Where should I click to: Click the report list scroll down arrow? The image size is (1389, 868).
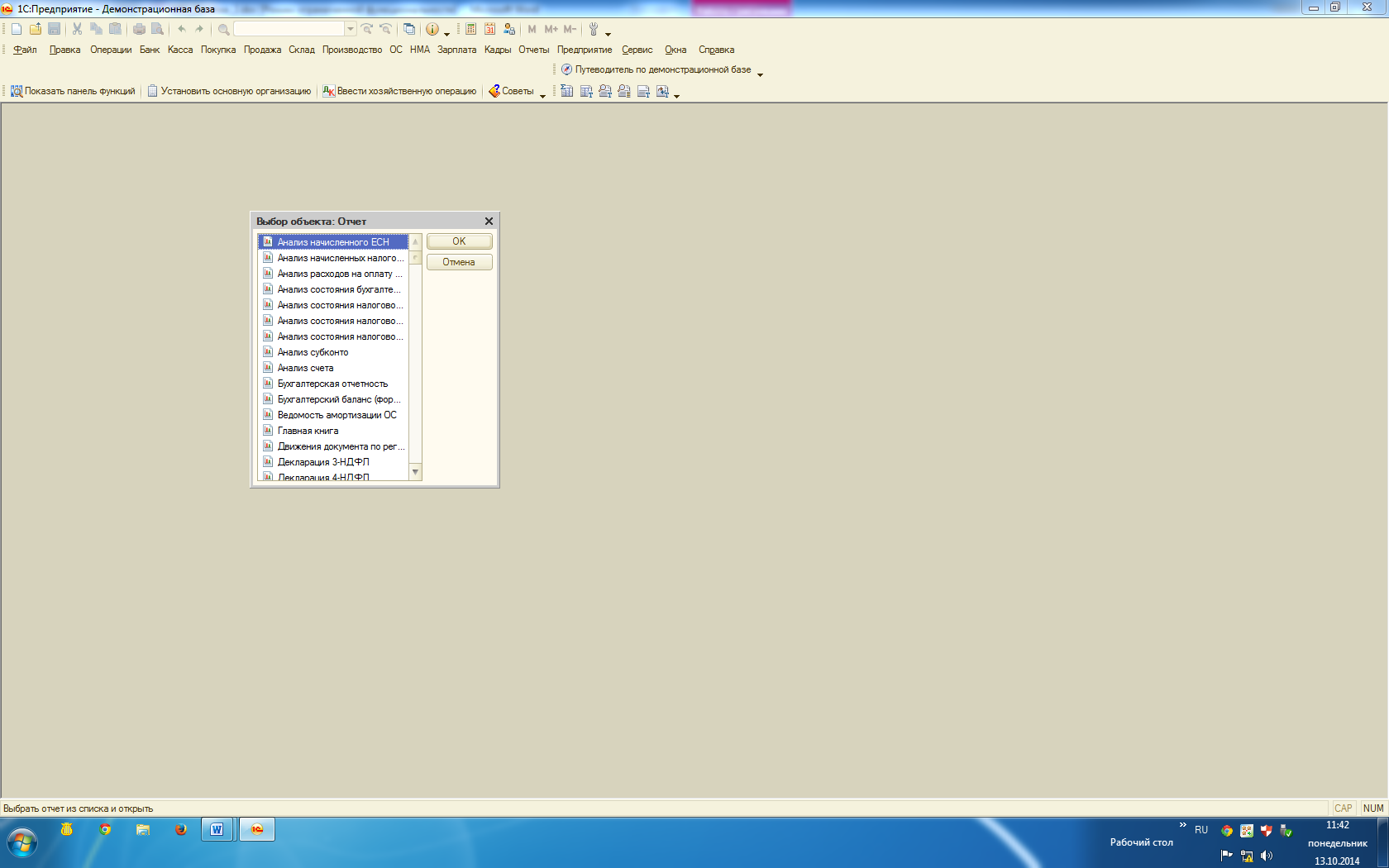[416, 472]
